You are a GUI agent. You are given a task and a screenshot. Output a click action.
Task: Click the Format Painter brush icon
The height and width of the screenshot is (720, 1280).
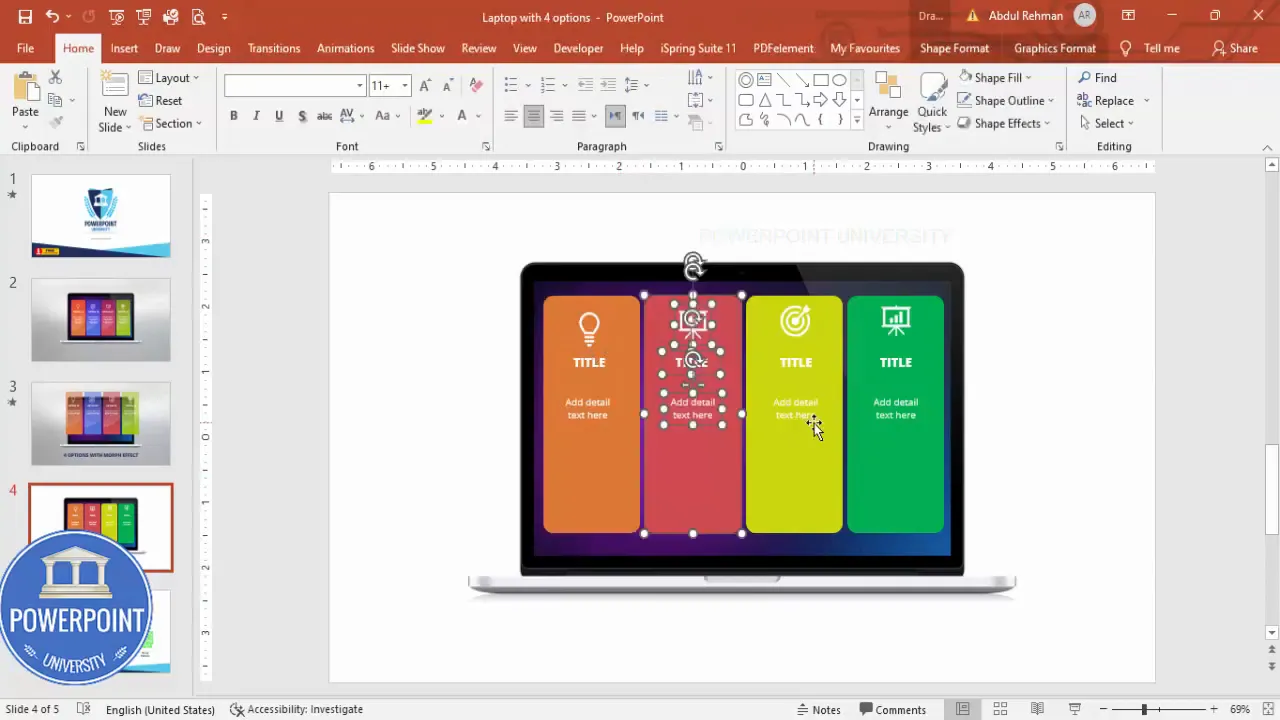pos(55,123)
